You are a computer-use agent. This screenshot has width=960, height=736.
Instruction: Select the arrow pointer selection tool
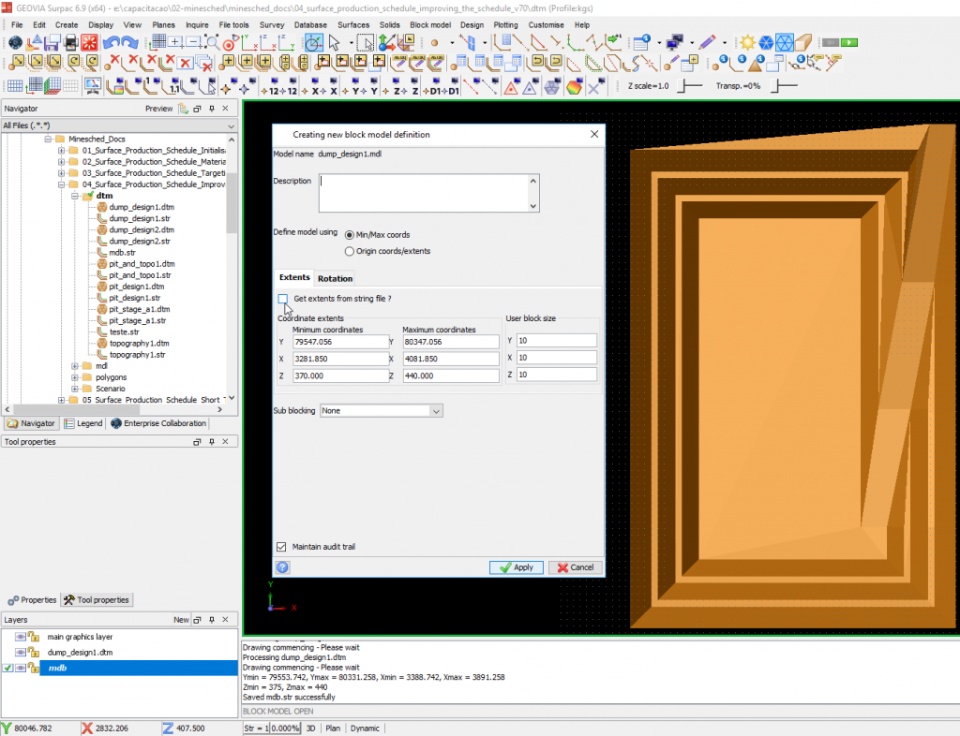[335, 43]
